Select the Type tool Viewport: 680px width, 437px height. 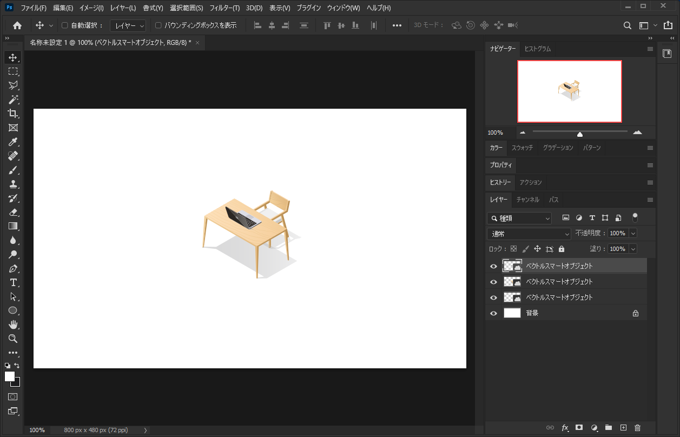[x=13, y=283]
